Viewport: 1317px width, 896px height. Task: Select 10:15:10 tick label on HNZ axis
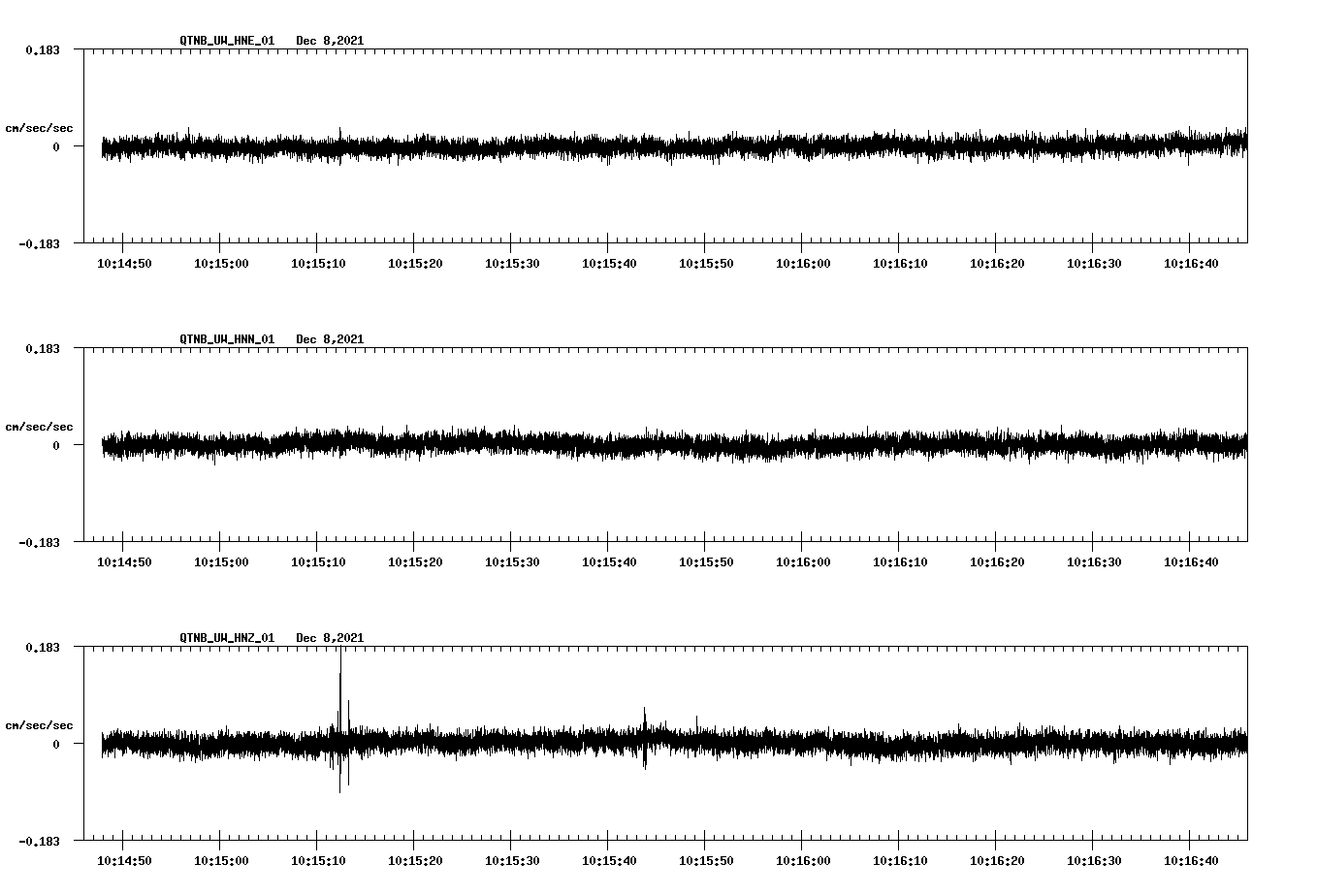pyautogui.click(x=318, y=861)
